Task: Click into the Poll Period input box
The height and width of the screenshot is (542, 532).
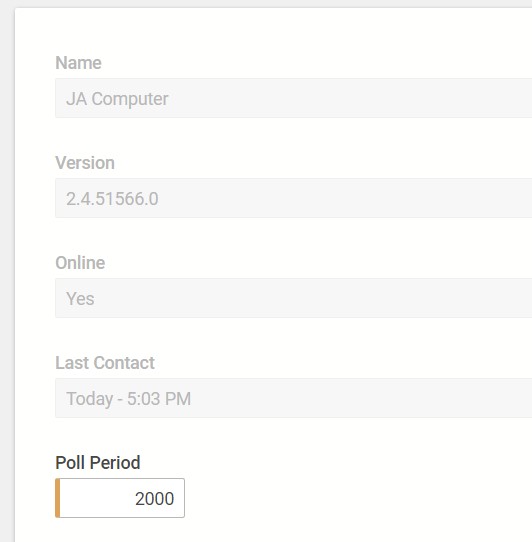Action: tap(120, 498)
